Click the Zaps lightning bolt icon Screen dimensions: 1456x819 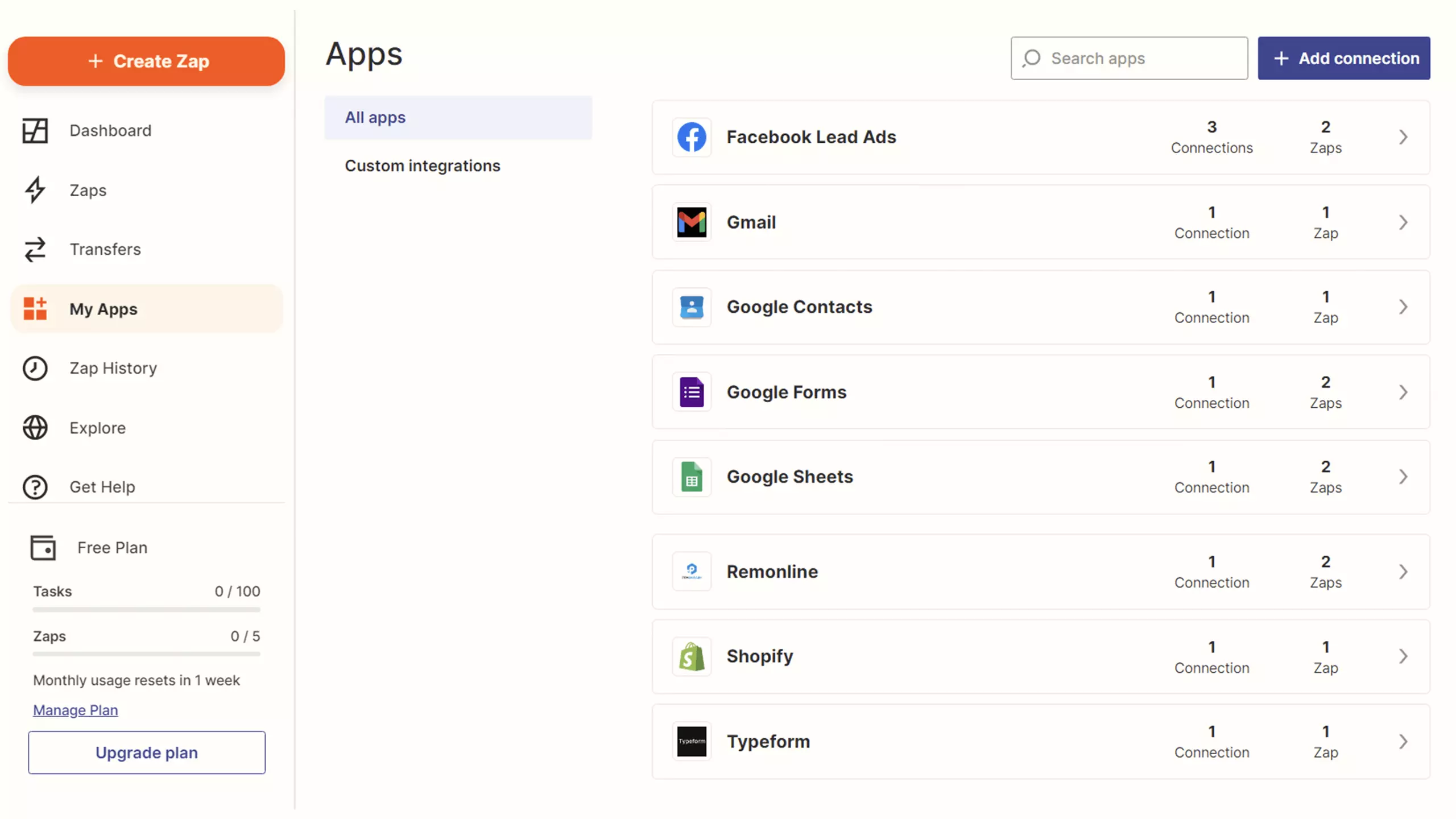pos(35,190)
